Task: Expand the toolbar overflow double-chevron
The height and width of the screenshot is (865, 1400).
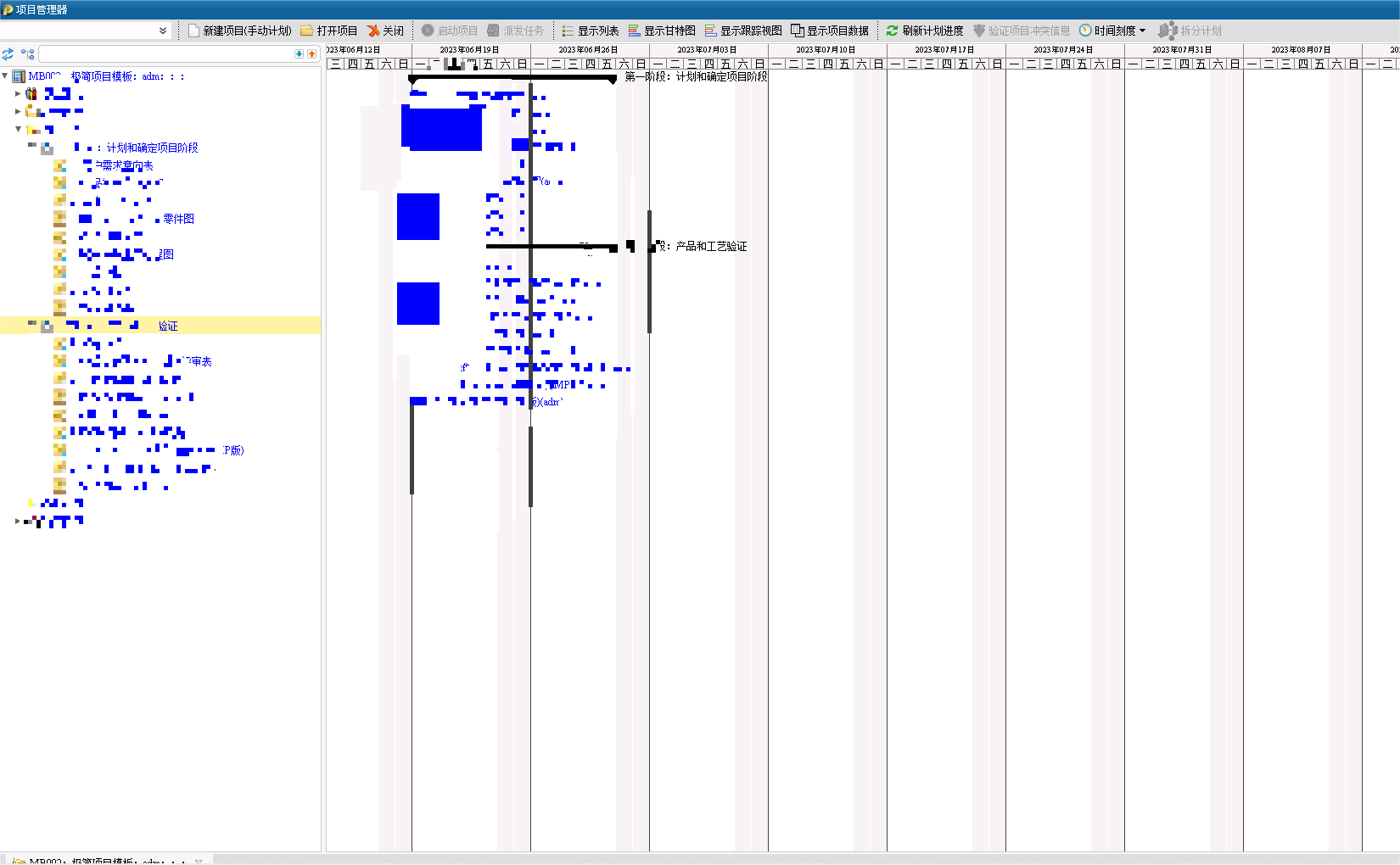Action: pyautogui.click(x=163, y=31)
